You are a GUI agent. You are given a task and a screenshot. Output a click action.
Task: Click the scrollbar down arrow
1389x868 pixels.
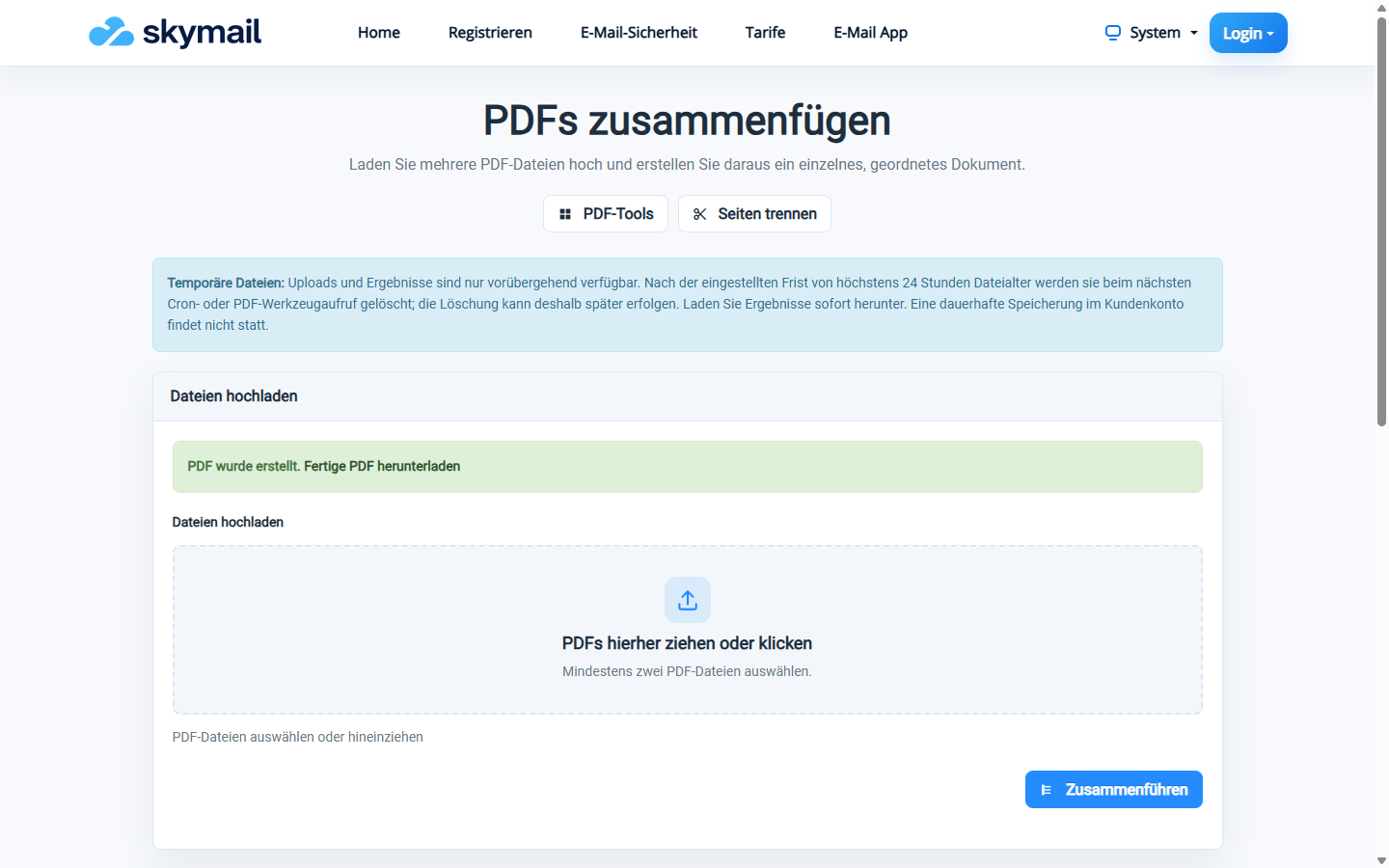[1381, 860]
